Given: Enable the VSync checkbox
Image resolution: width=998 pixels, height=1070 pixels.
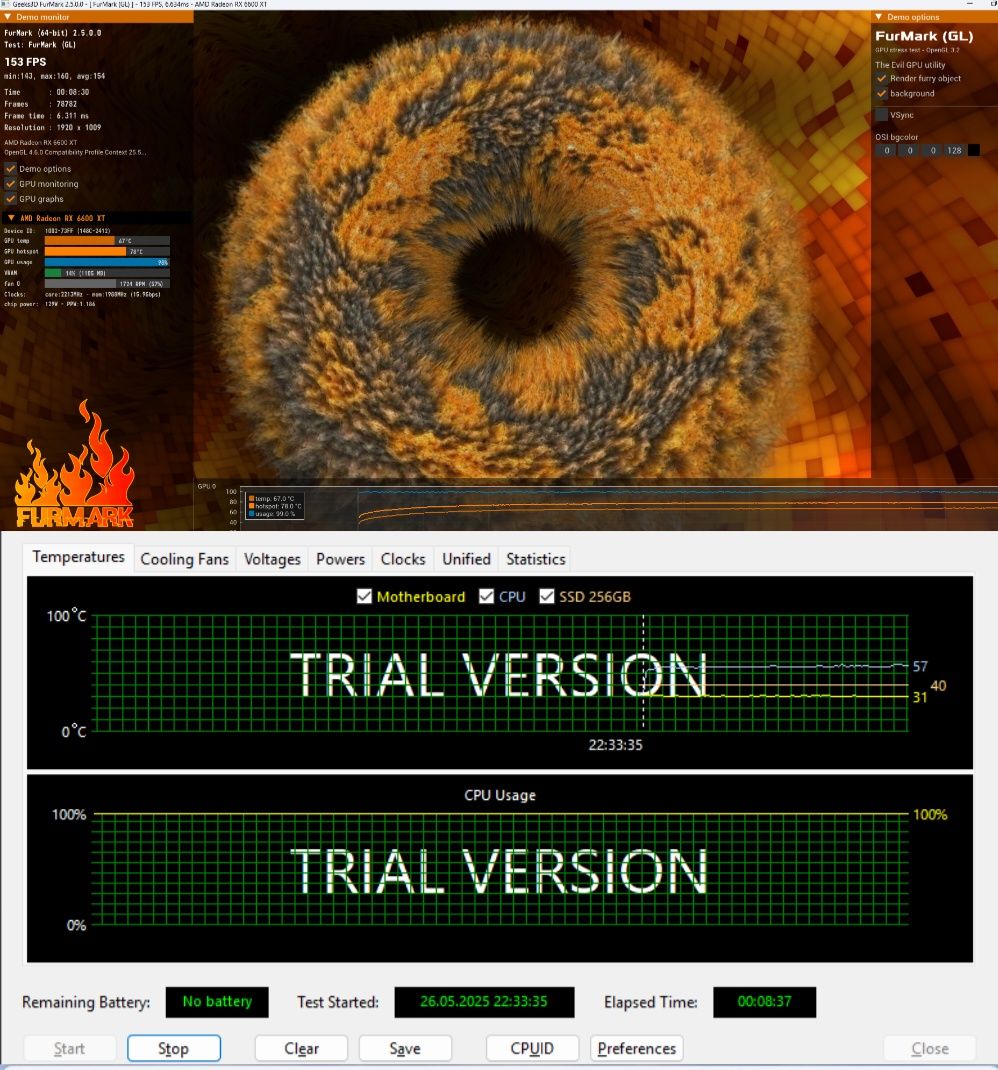Looking at the screenshot, I should 881,115.
